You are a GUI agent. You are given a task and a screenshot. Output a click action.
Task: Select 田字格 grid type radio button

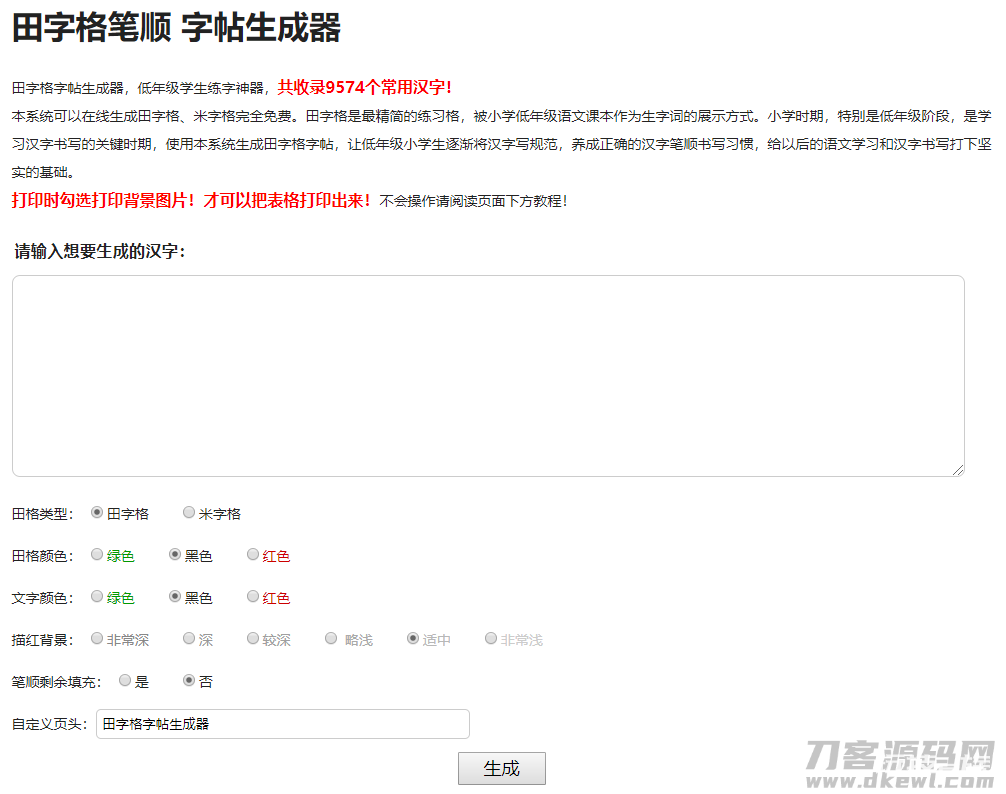coord(97,512)
